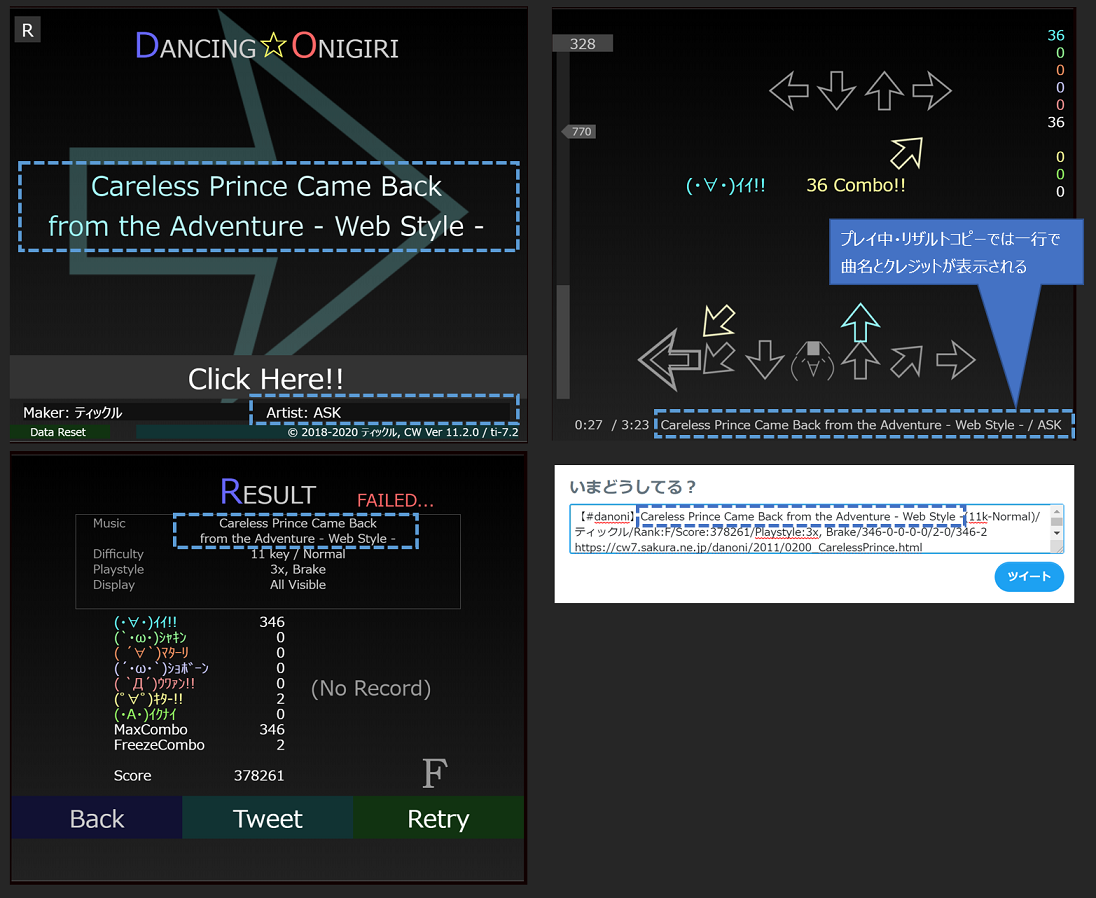Click the '36 Combo!!' text

point(856,185)
